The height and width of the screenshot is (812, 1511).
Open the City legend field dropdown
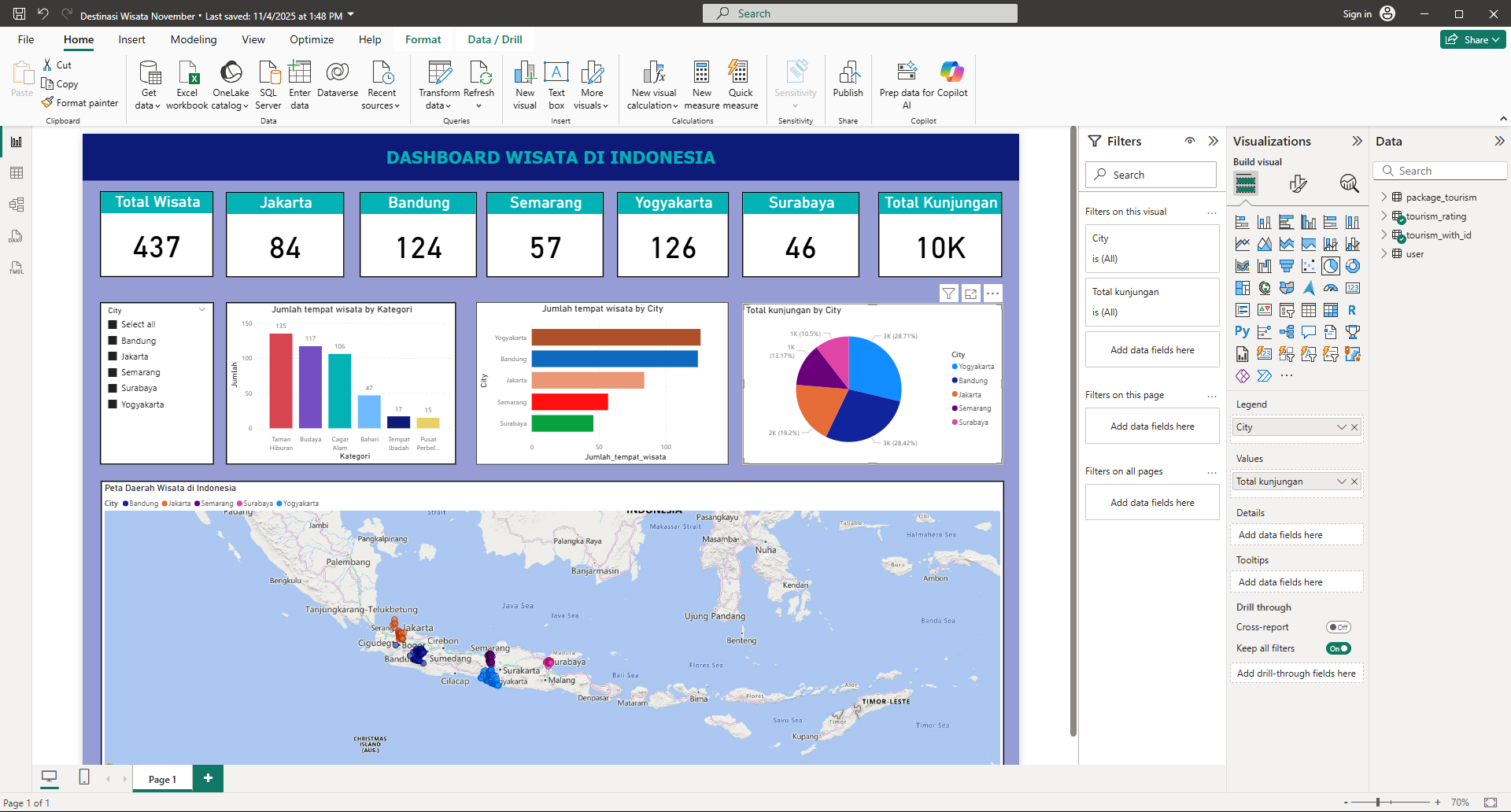(1342, 426)
